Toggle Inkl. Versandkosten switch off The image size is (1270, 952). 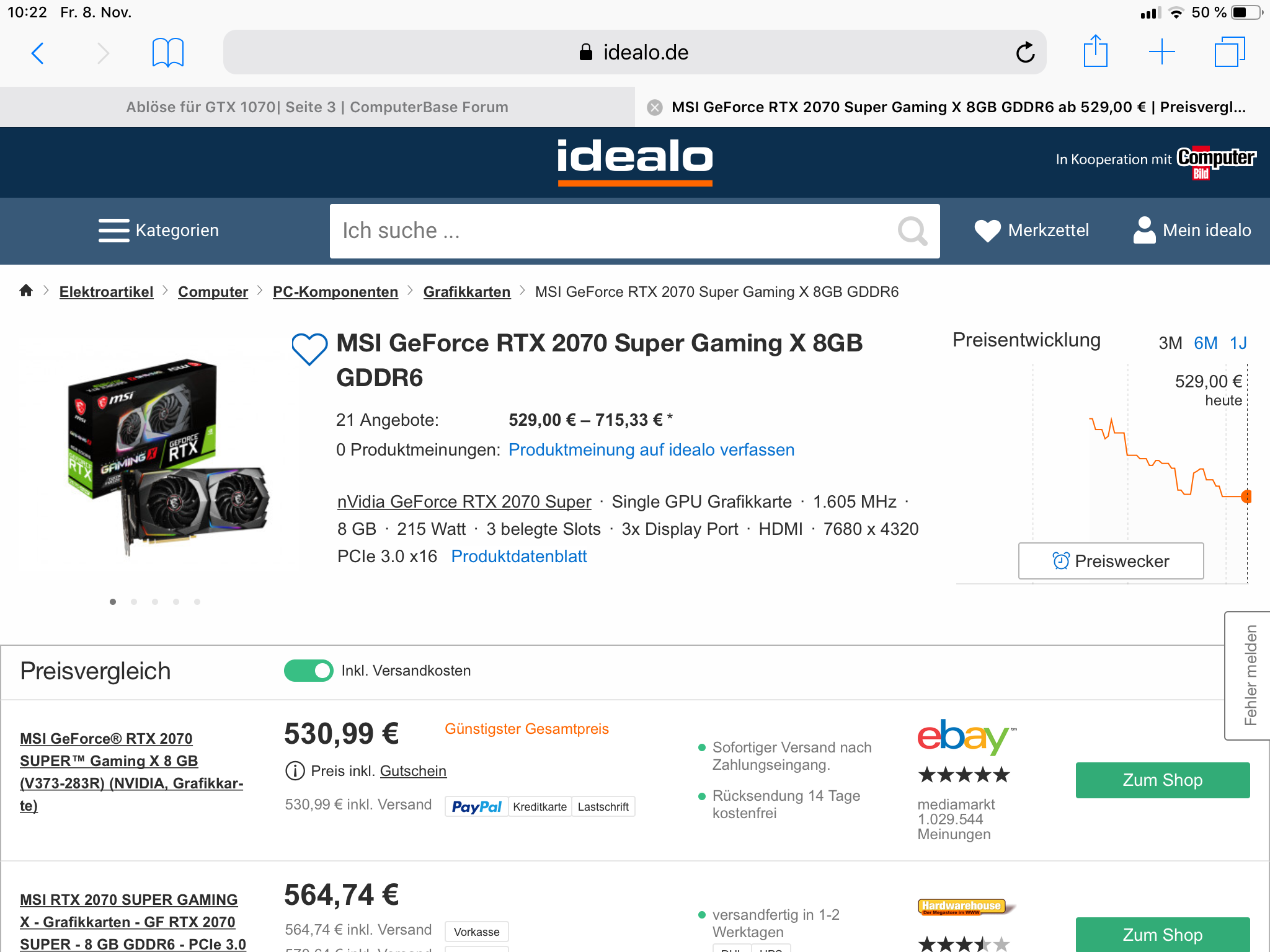[309, 671]
